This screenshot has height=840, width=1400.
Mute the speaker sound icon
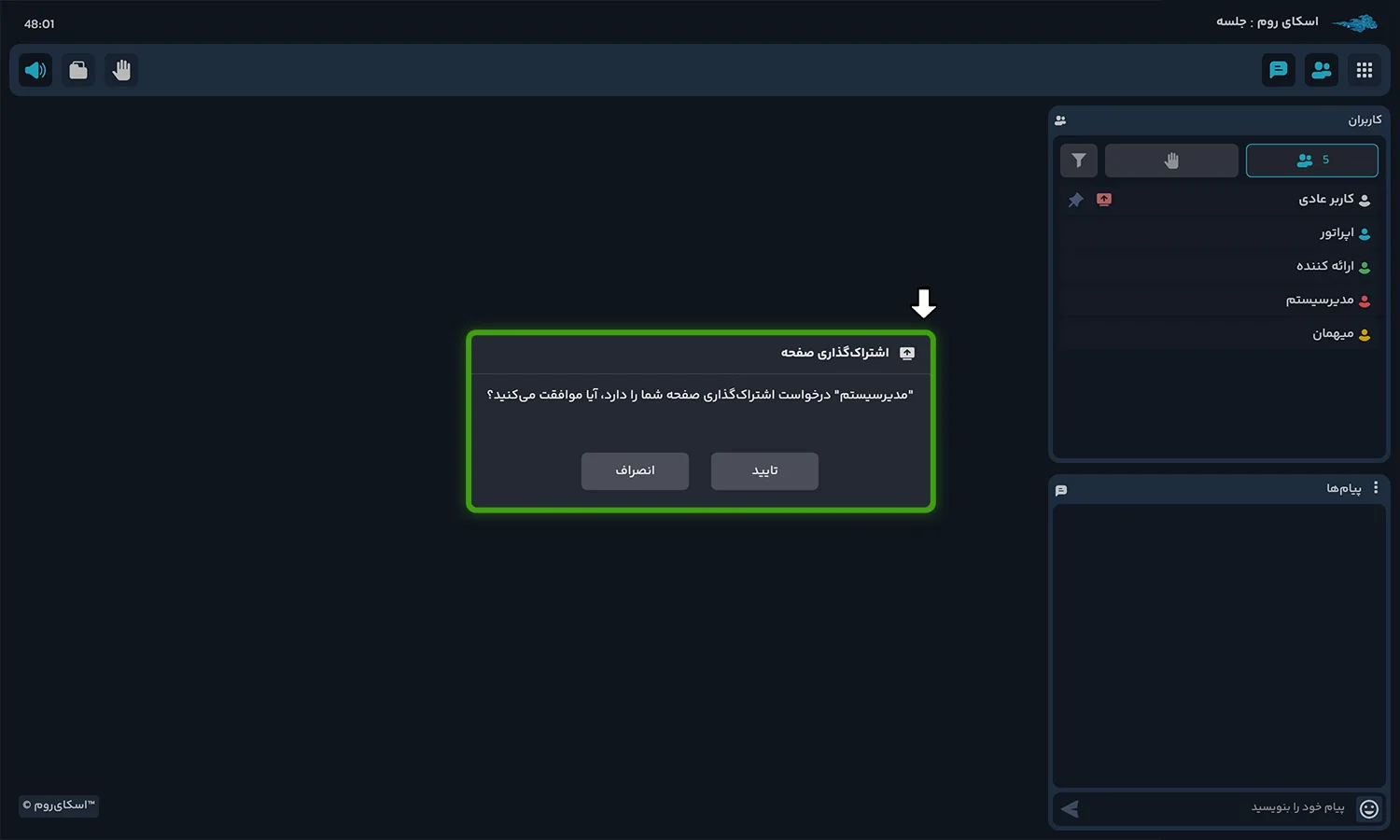point(35,70)
